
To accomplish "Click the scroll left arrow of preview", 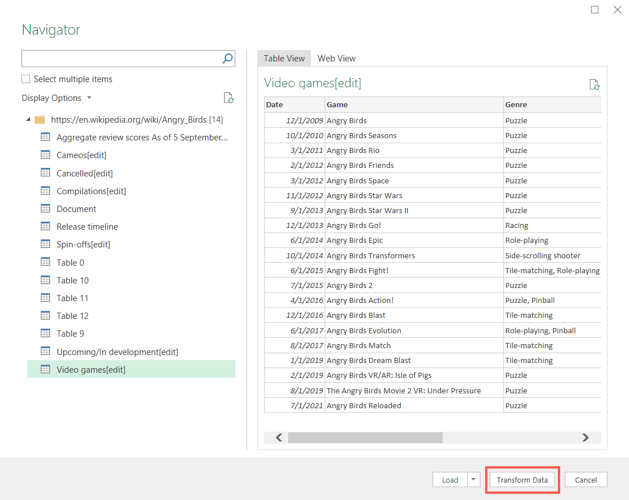I will click(x=279, y=437).
